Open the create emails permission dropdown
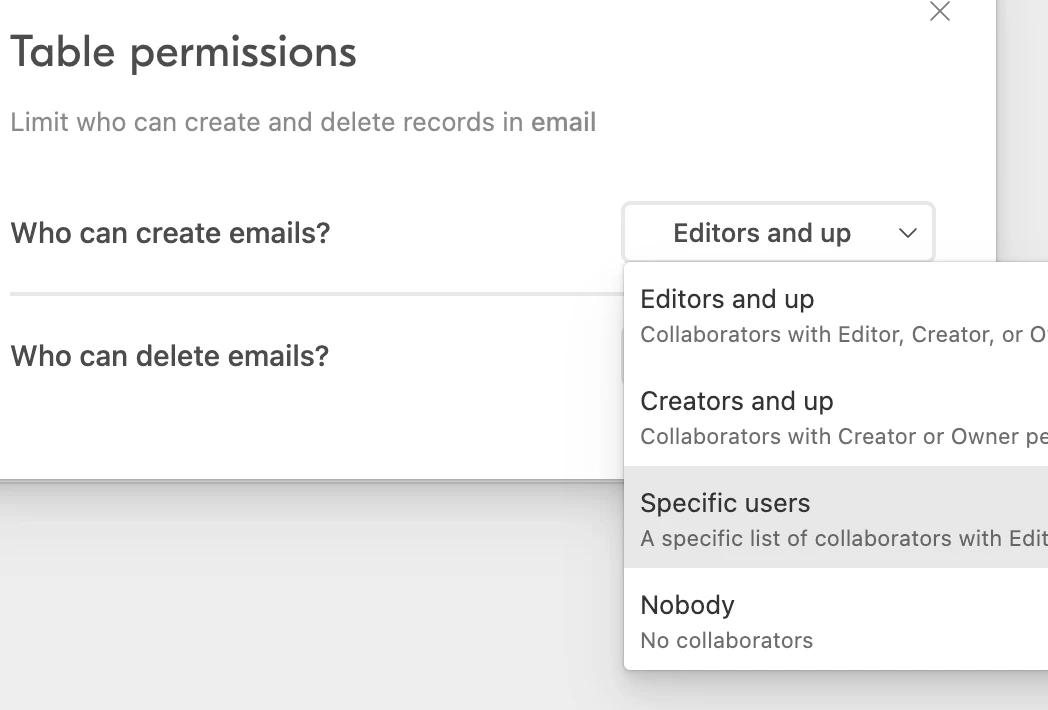The height and width of the screenshot is (710, 1048). (x=778, y=233)
